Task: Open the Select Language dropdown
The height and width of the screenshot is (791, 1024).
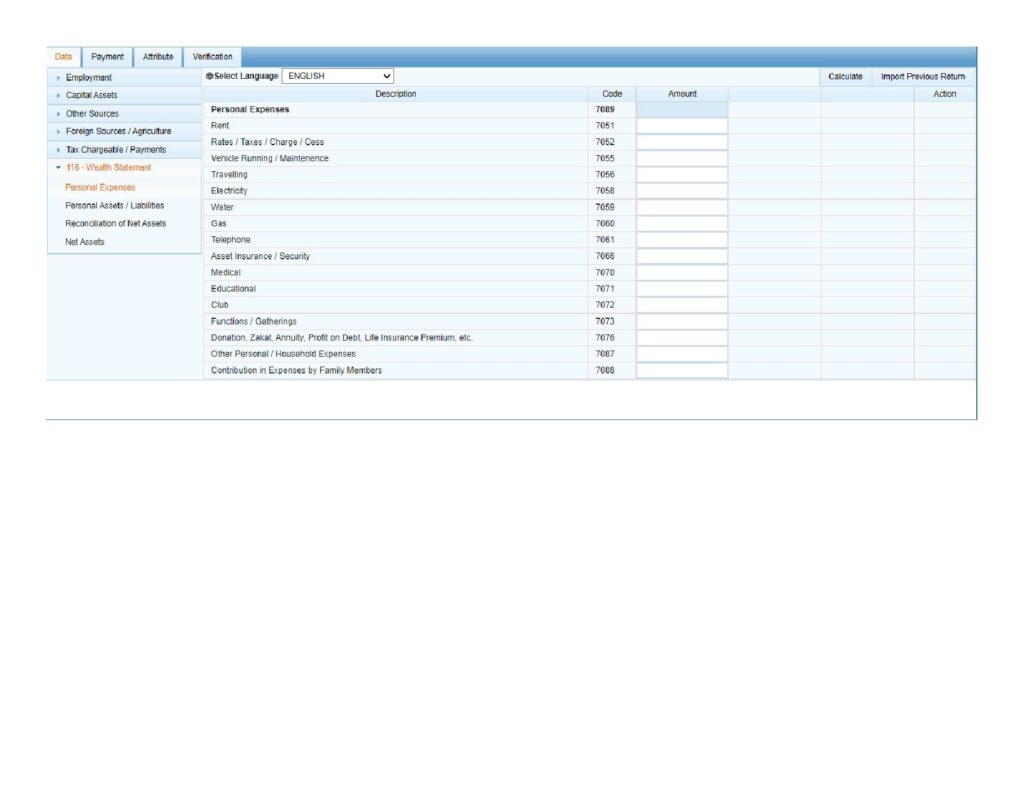Action: click(x=338, y=76)
